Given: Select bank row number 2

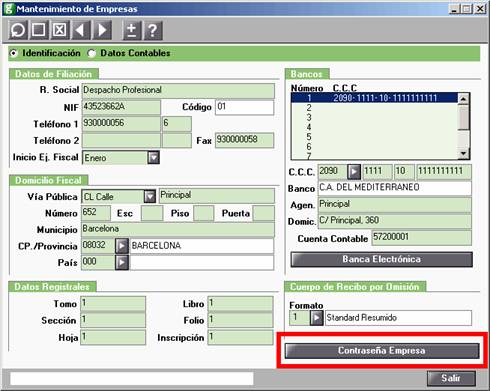Looking at the screenshot, I should click(374, 108).
